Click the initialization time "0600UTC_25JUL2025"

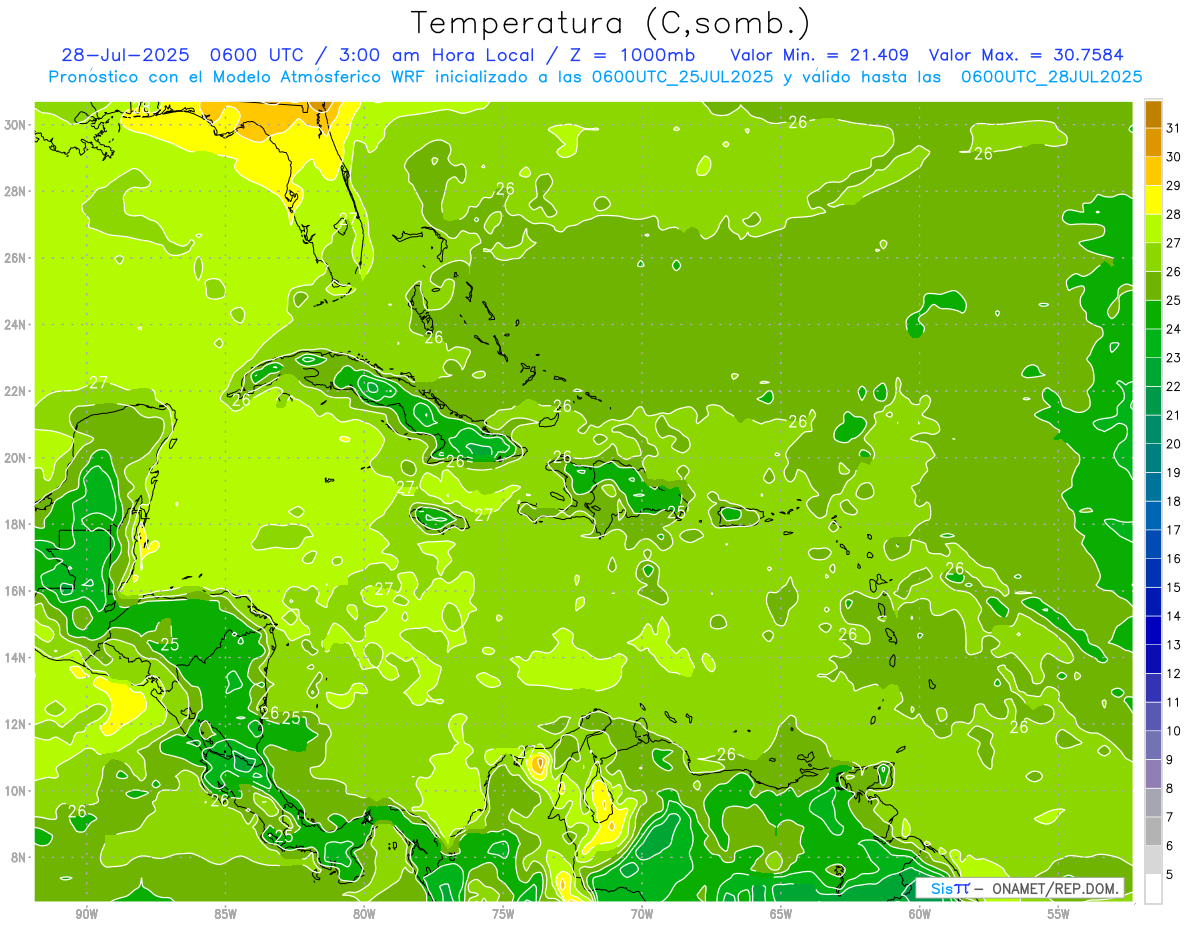pos(682,76)
